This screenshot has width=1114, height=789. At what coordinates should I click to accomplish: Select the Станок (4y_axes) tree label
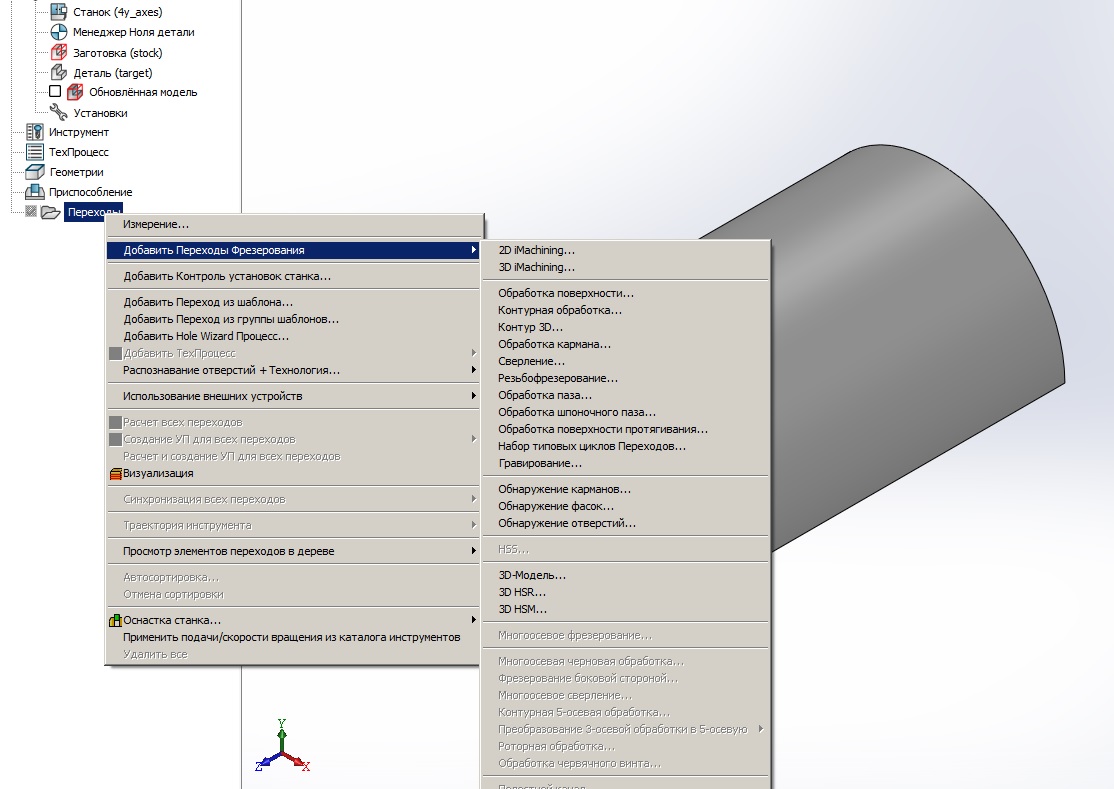click(117, 12)
